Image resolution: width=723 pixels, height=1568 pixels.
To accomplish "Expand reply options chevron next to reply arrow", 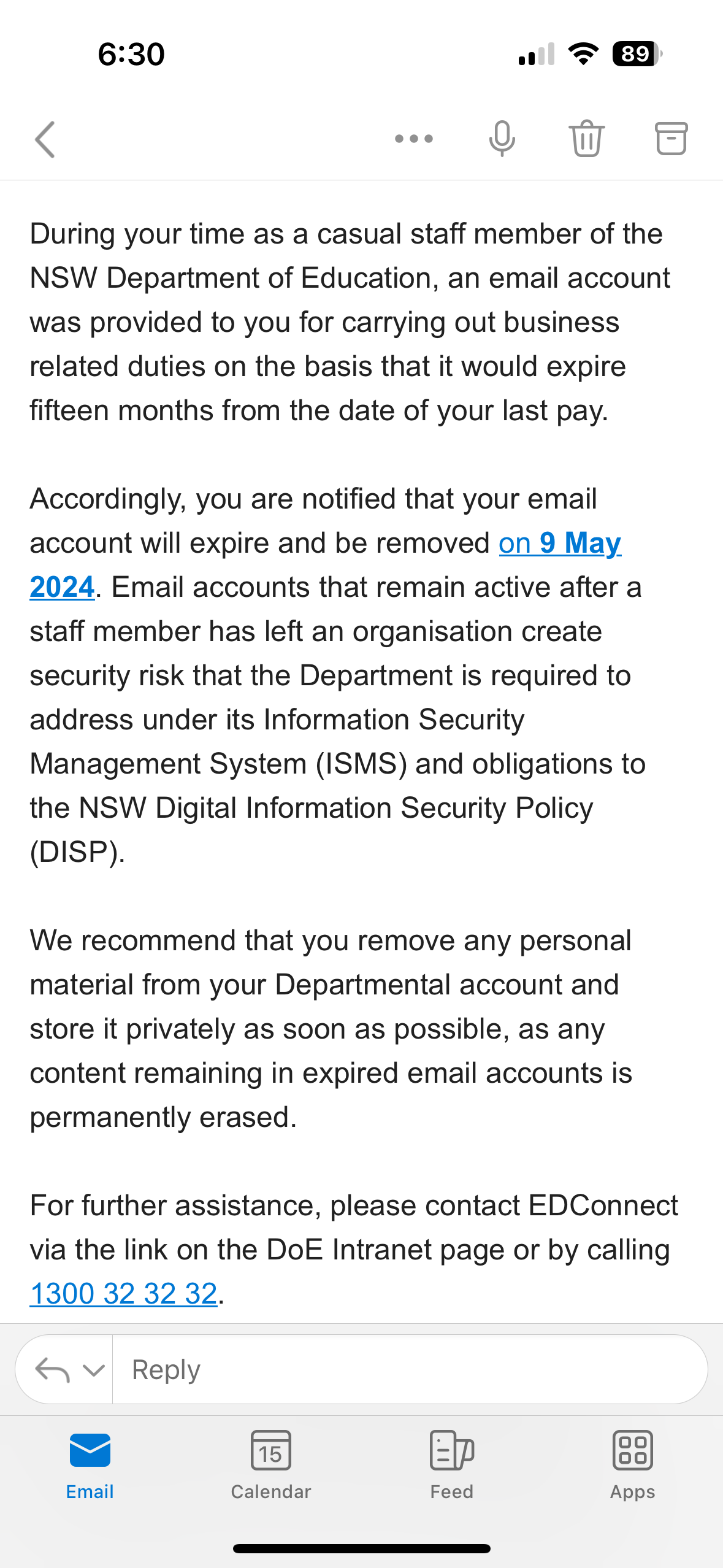I will [x=93, y=1370].
